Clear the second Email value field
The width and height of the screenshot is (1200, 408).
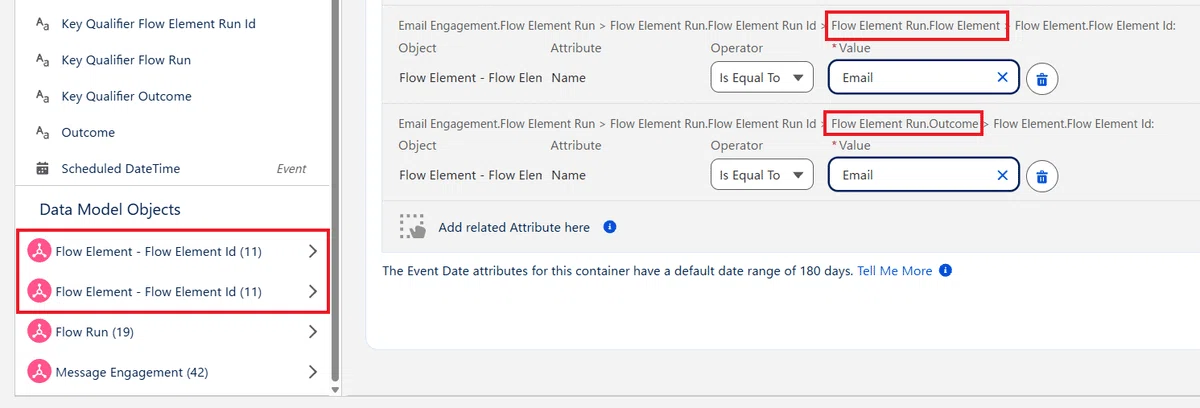pos(1002,175)
